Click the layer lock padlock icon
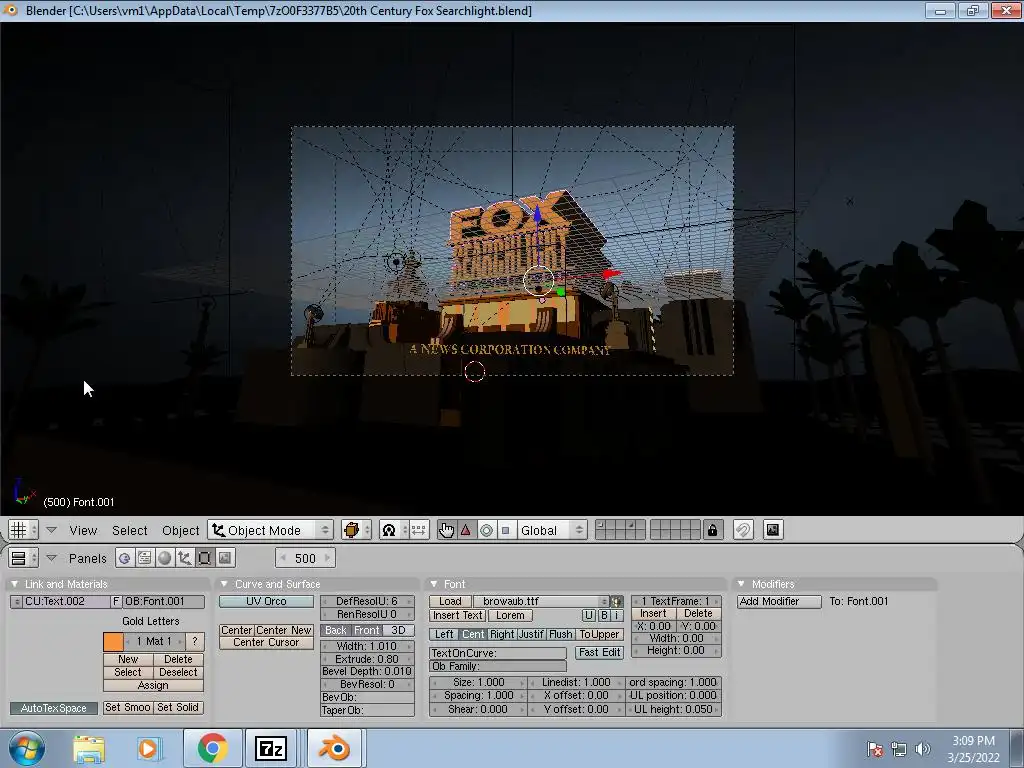Viewport: 1024px width, 768px height. (712, 530)
